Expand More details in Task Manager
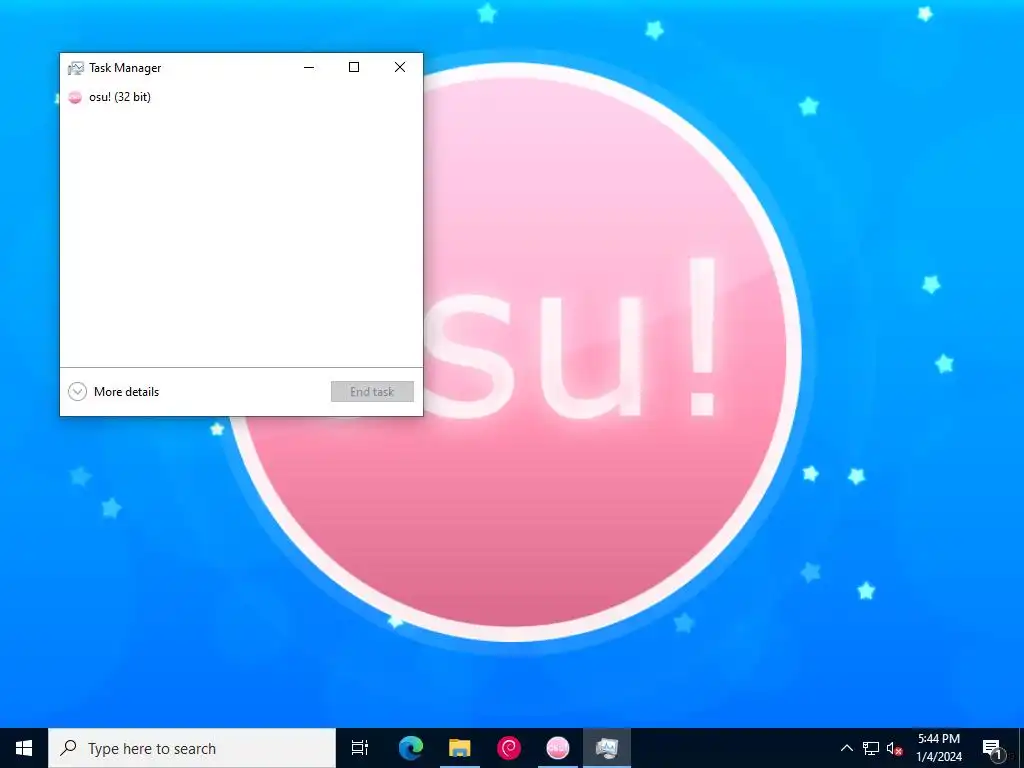 pyautogui.click(x=114, y=392)
